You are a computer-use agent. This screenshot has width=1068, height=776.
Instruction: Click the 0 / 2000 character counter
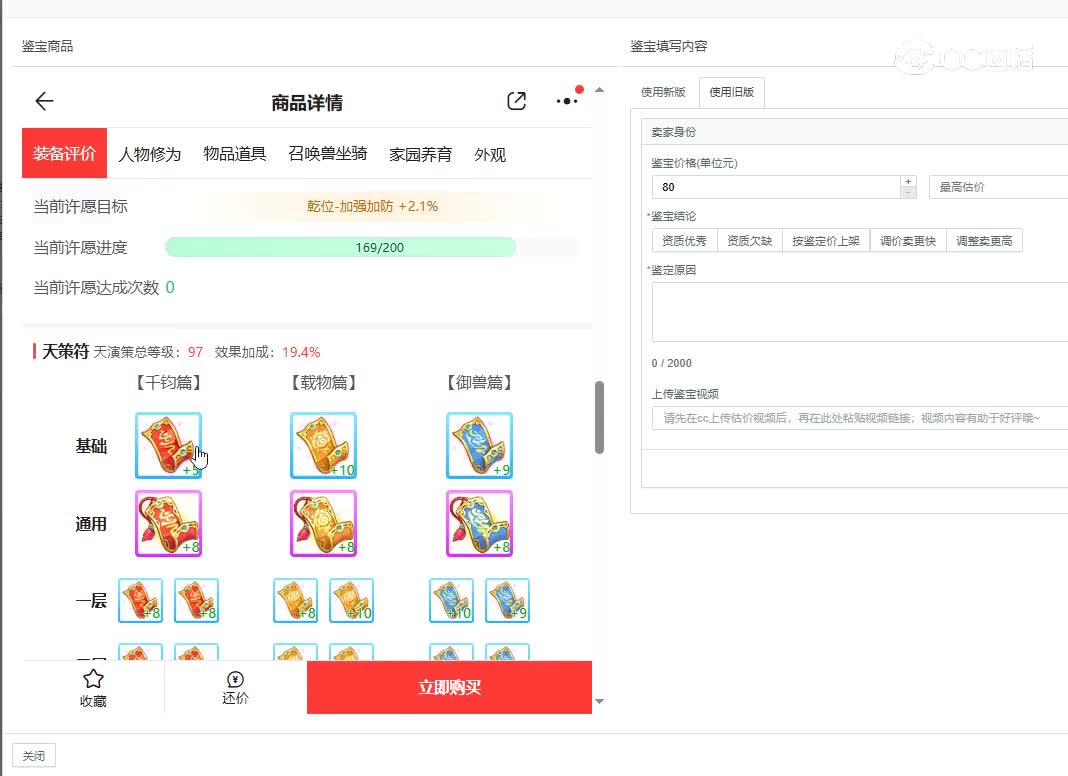(672, 363)
